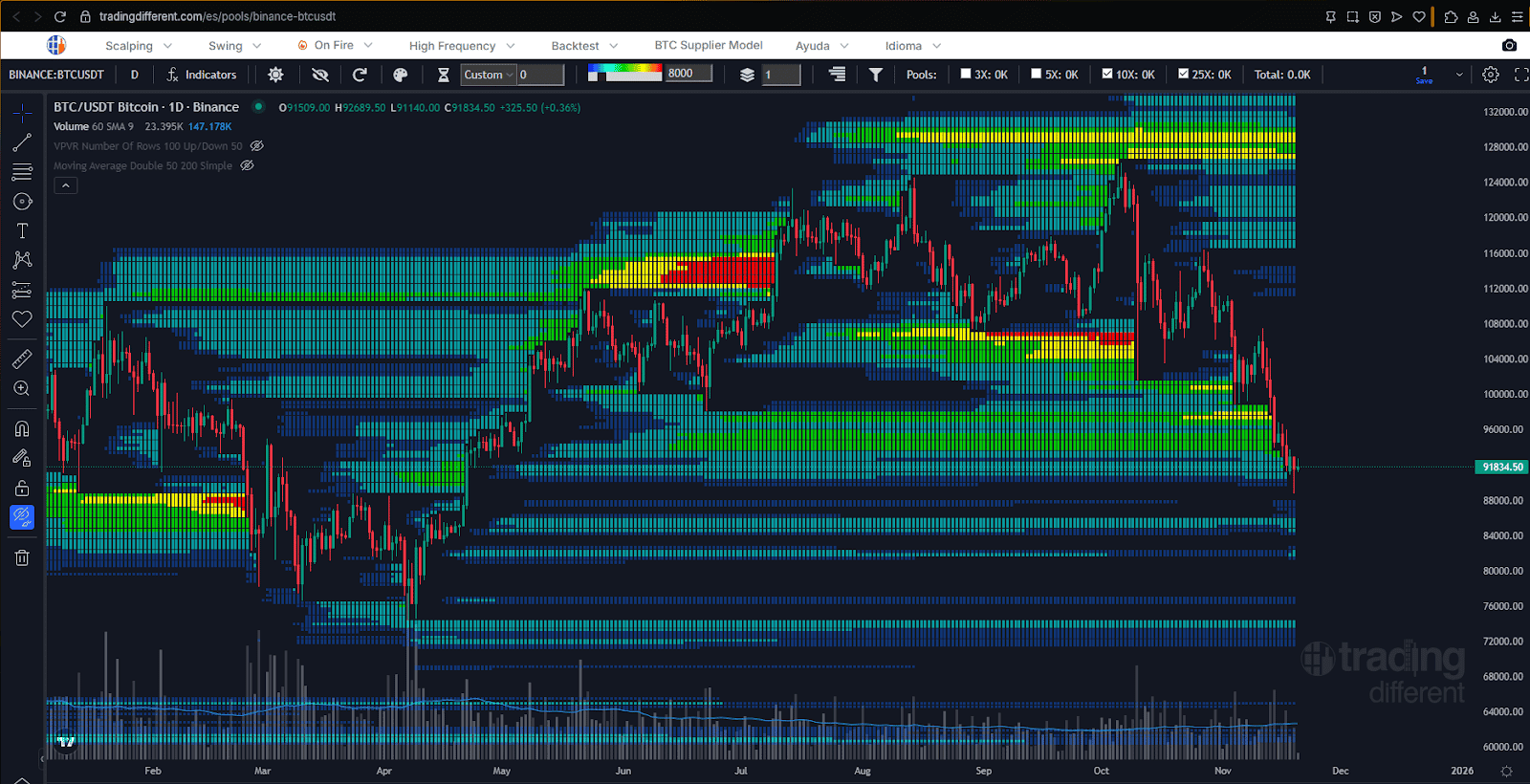This screenshot has width=1530, height=784.
Task: Toggle Magnet mode for drawings
Action: pyautogui.click(x=22, y=428)
